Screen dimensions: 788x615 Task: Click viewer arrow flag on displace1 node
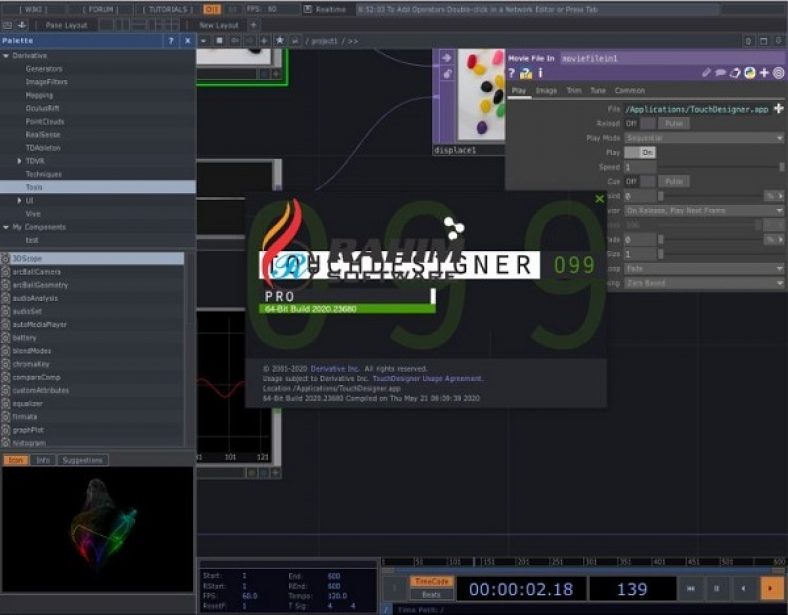[x=446, y=58]
